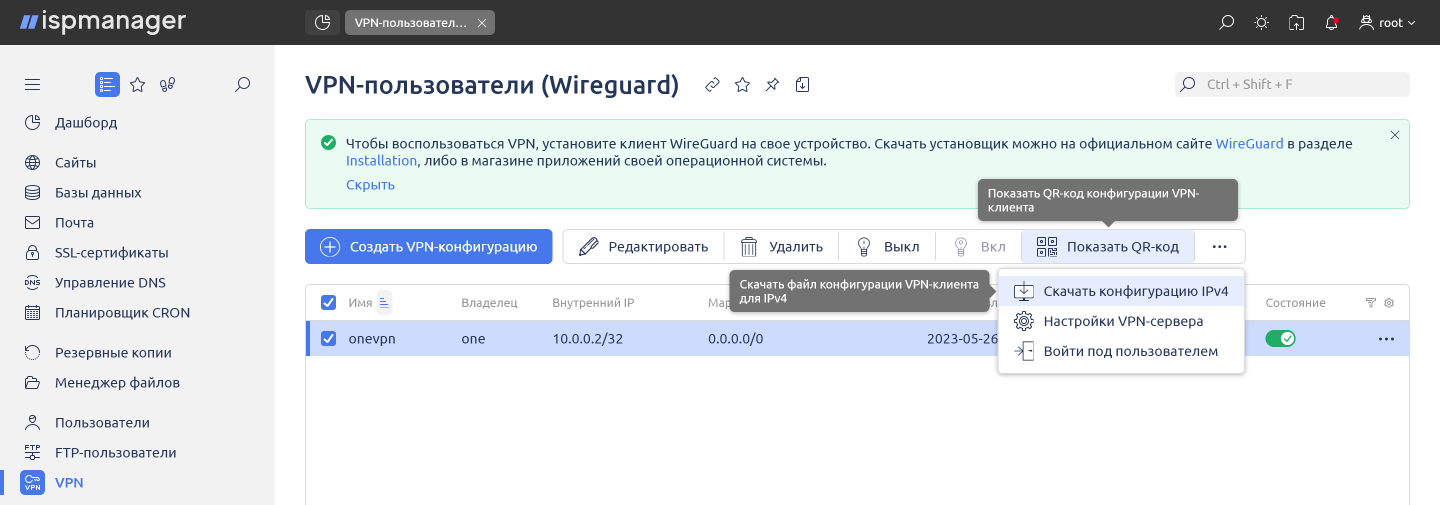Click 0.0.0.0/0 route cell
This screenshot has height=505, width=1440.
pyautogui.click(x=735, y=338)
